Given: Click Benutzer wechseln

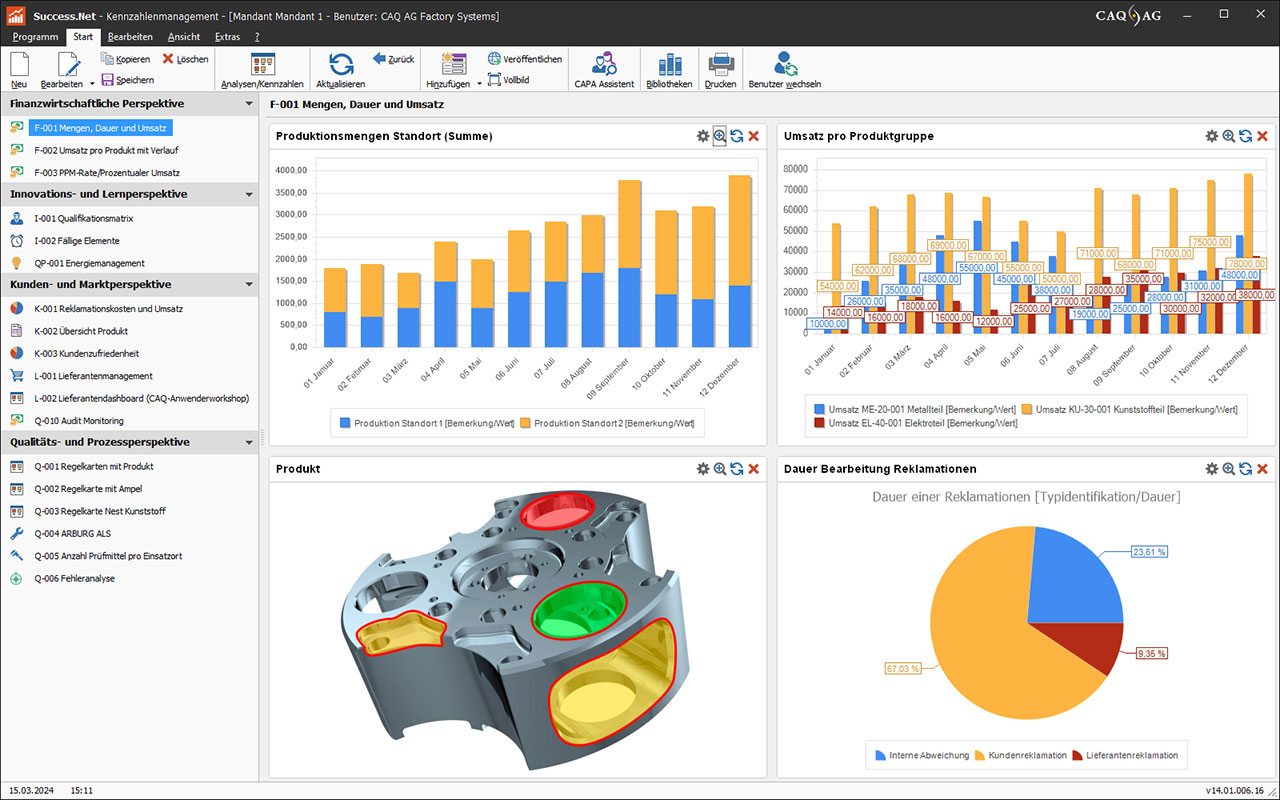Looking at the screenshot, I should pos(785,70).
